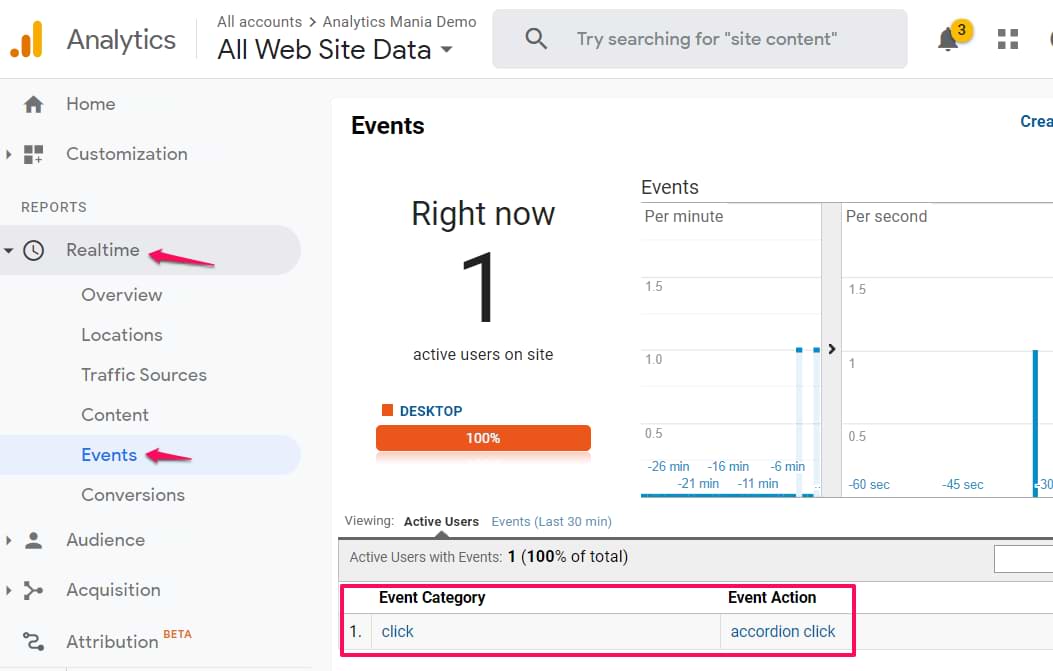1053x671 pixels.
Task: Click the Attribution loop icon
Action: 34,641
